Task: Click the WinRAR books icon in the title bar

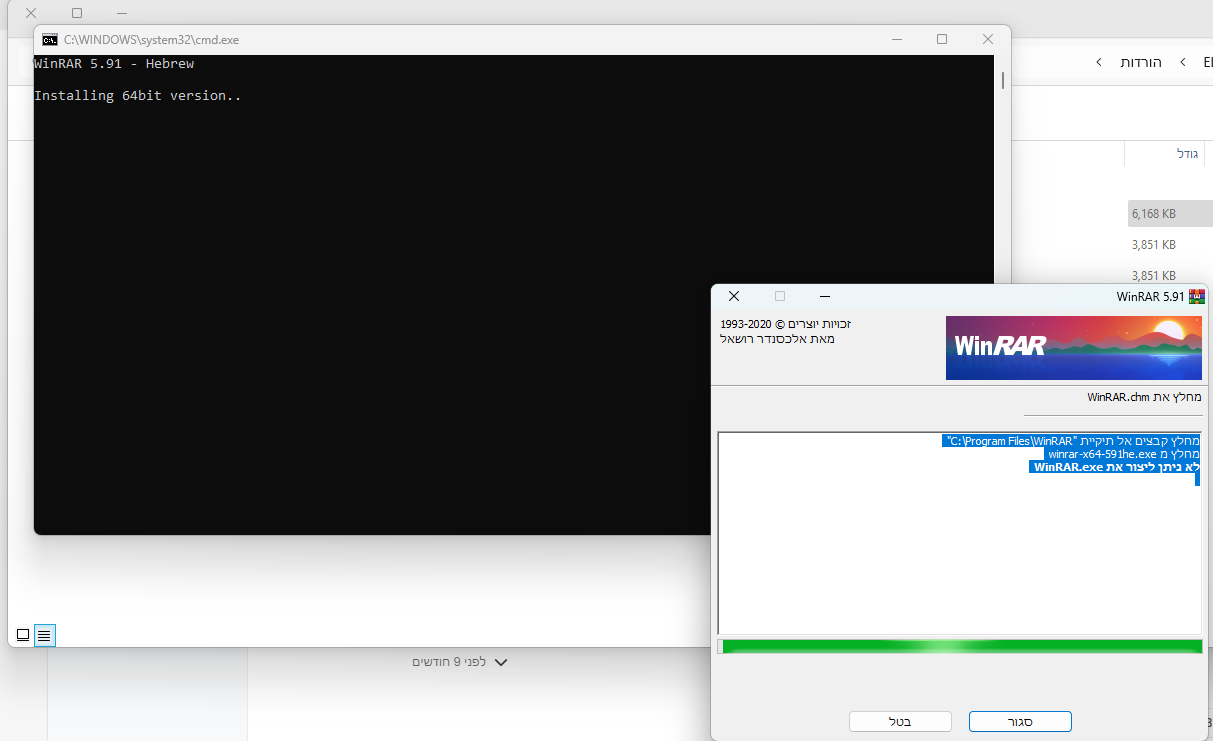Action: 1196,296
